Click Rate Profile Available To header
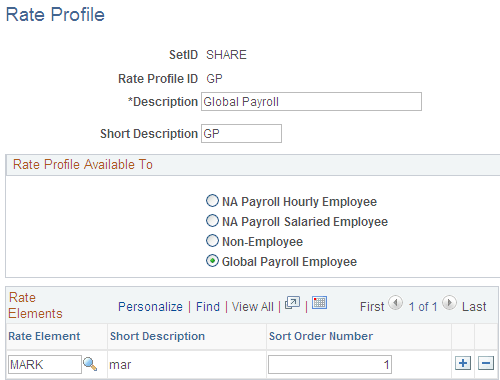The image size is (500, 380). (x=83, y=164)
